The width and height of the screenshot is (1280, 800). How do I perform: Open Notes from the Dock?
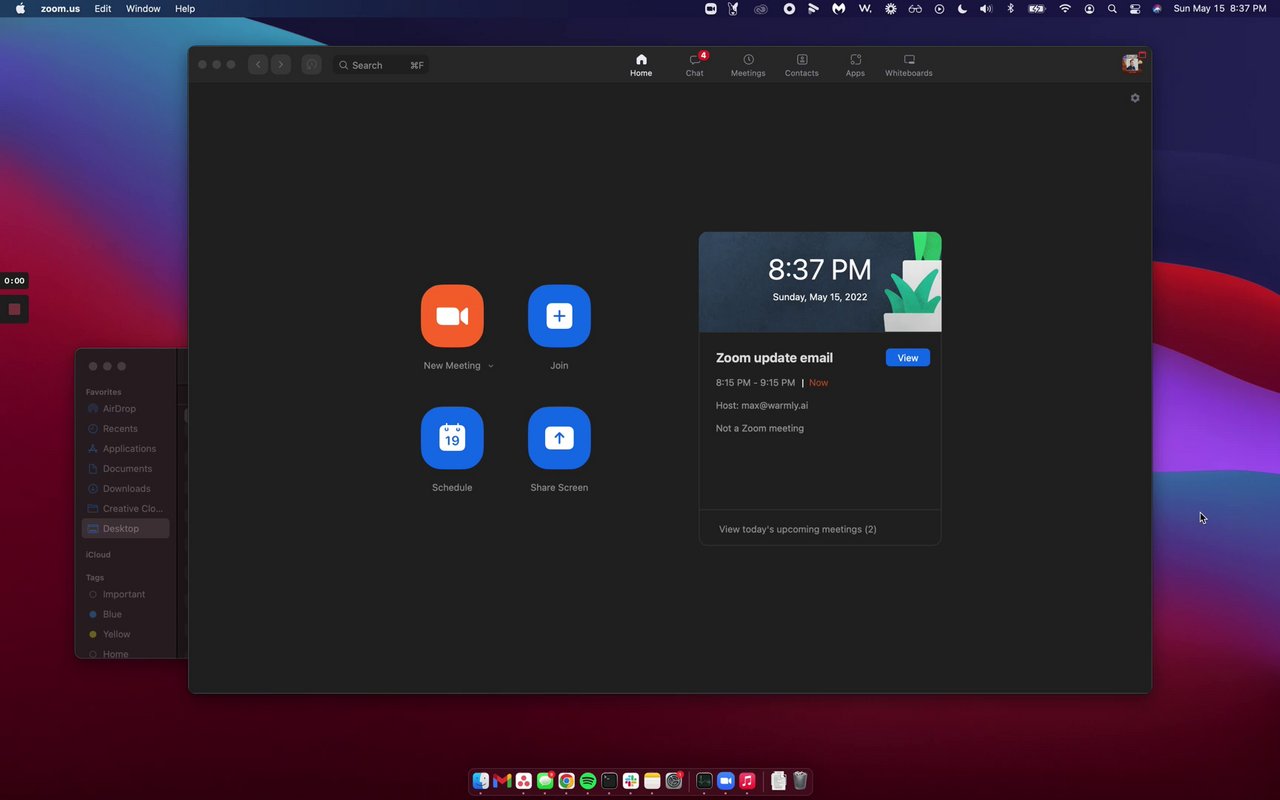point(652,781)
